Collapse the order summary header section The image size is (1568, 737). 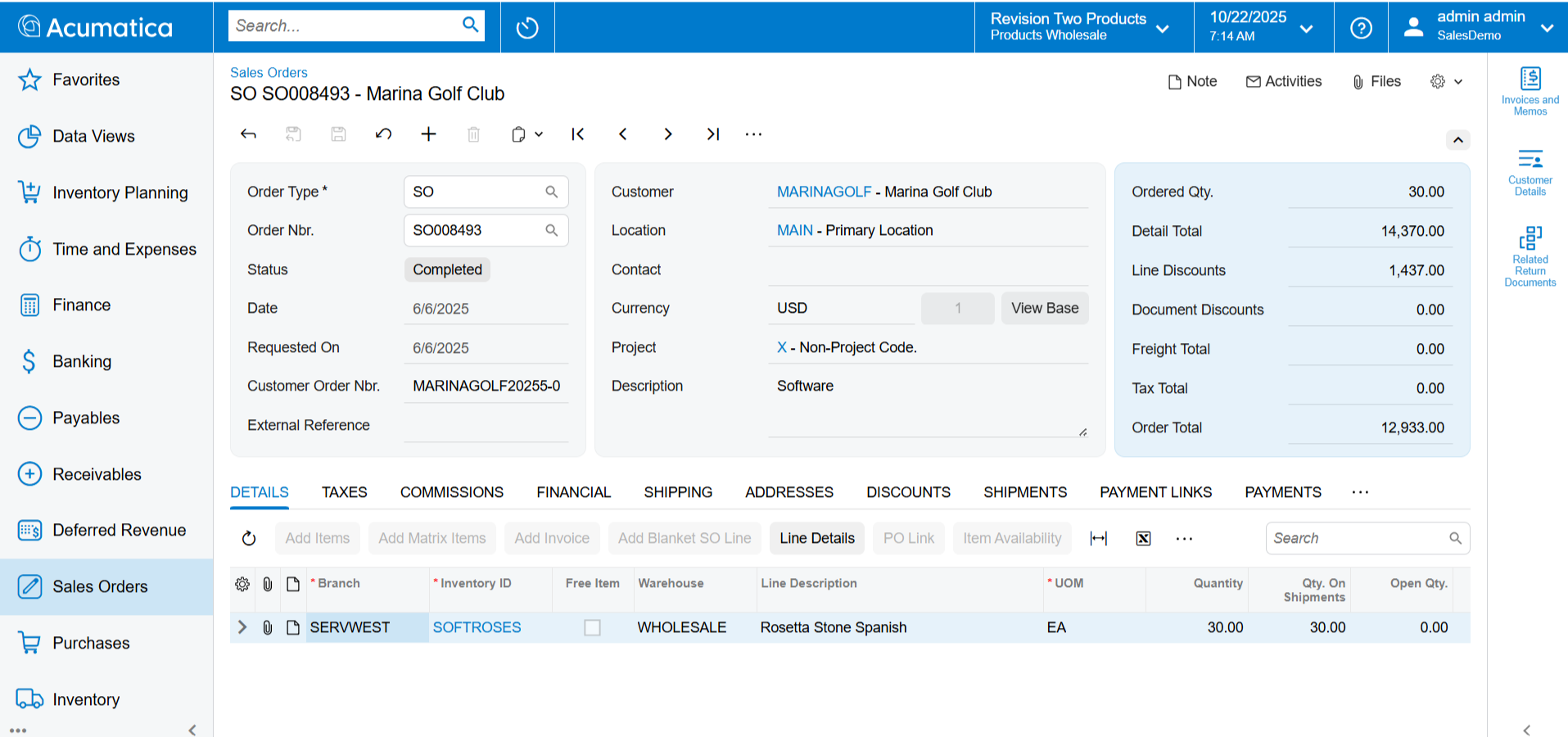1457,140
